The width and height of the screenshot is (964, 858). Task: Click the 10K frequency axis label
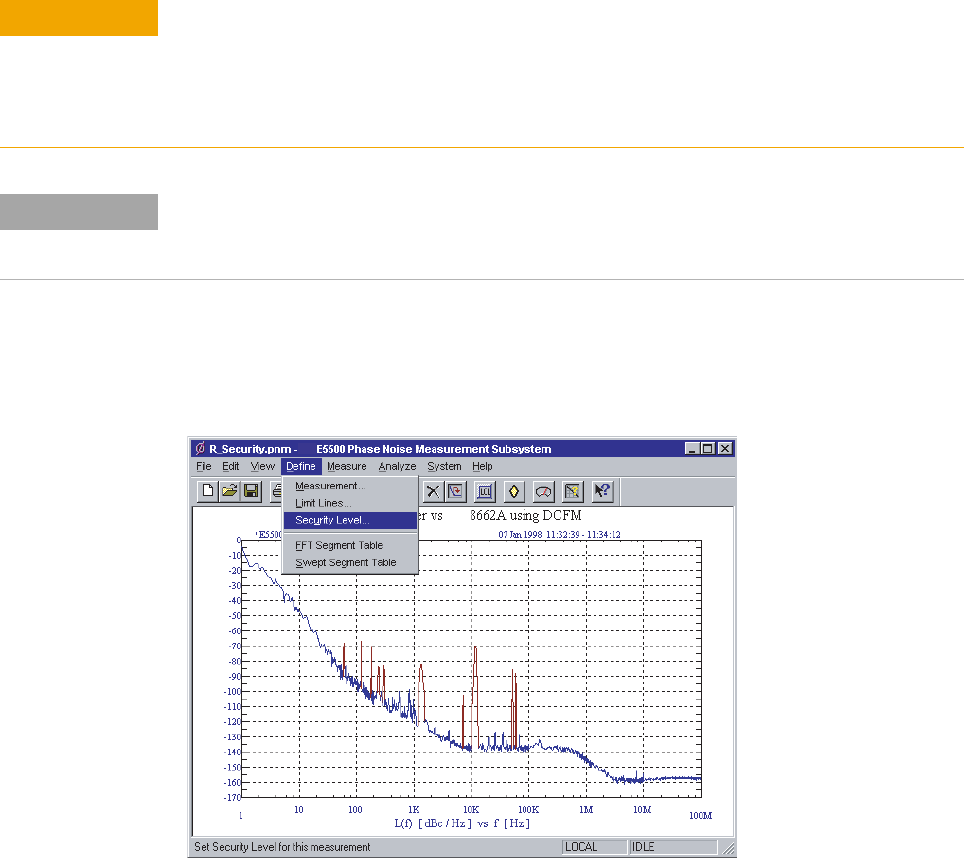point(471,810)
